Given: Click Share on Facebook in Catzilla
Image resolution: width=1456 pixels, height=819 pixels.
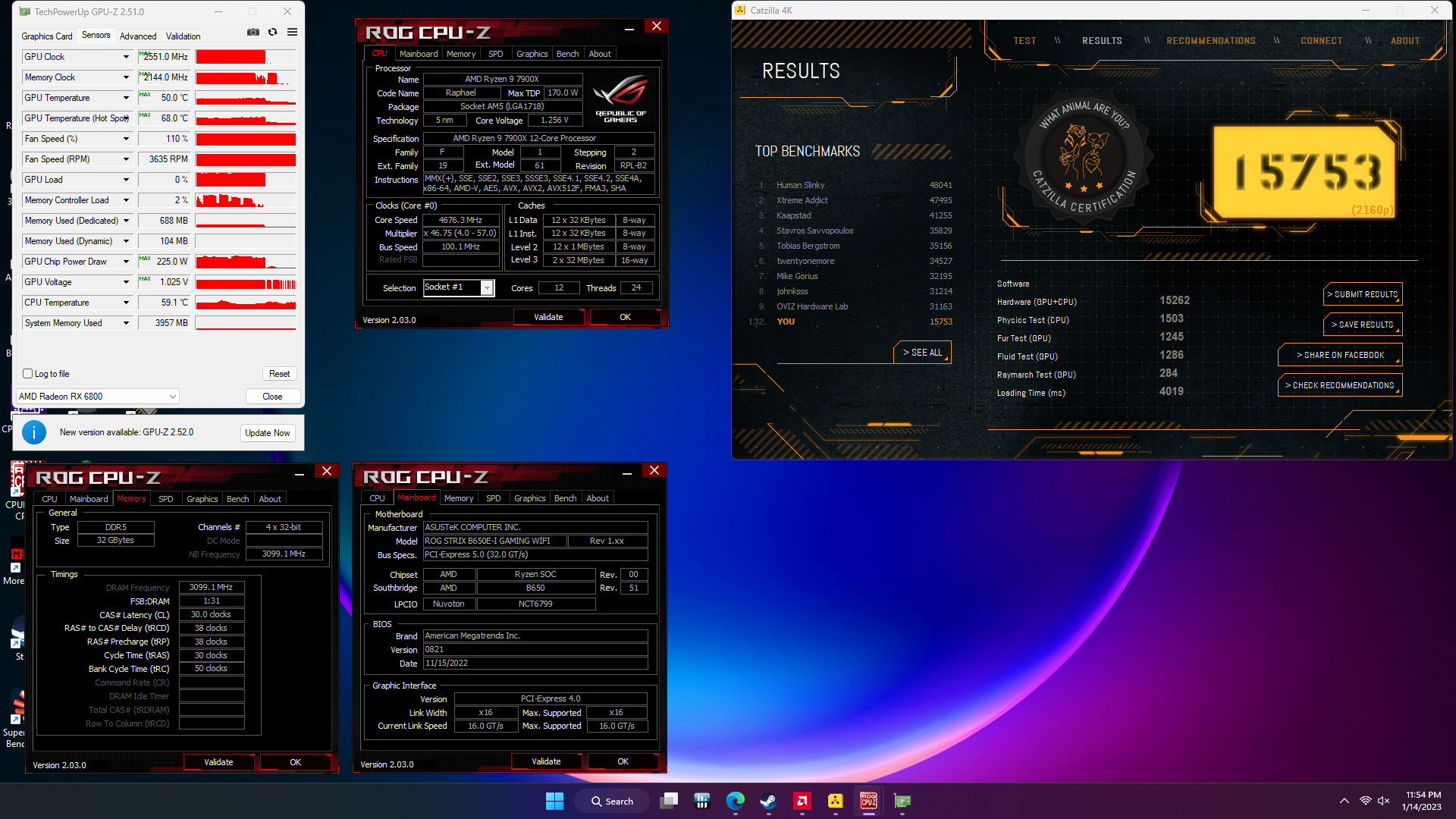Looking at the screenshot, I should [1340, 355].
